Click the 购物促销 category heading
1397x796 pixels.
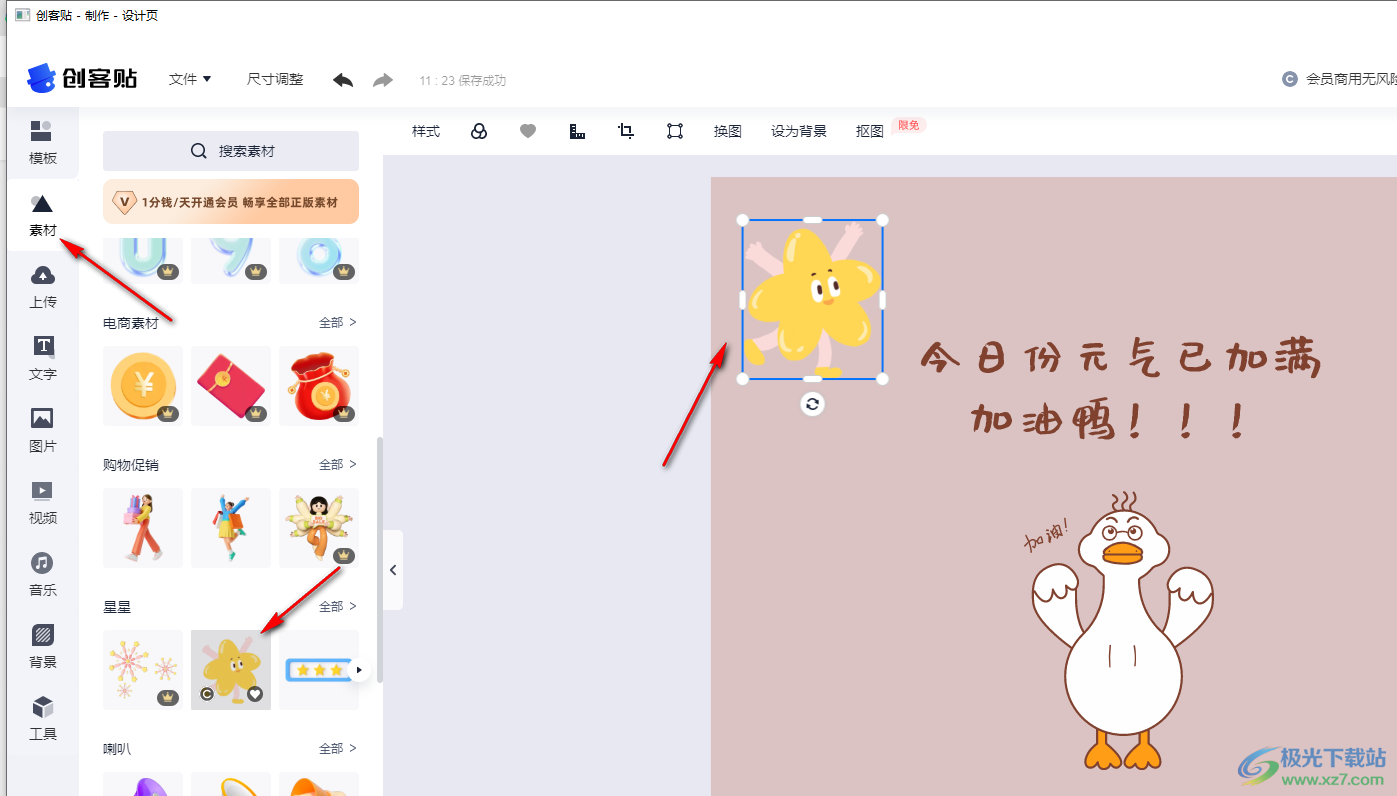click(x=131, y=465)
